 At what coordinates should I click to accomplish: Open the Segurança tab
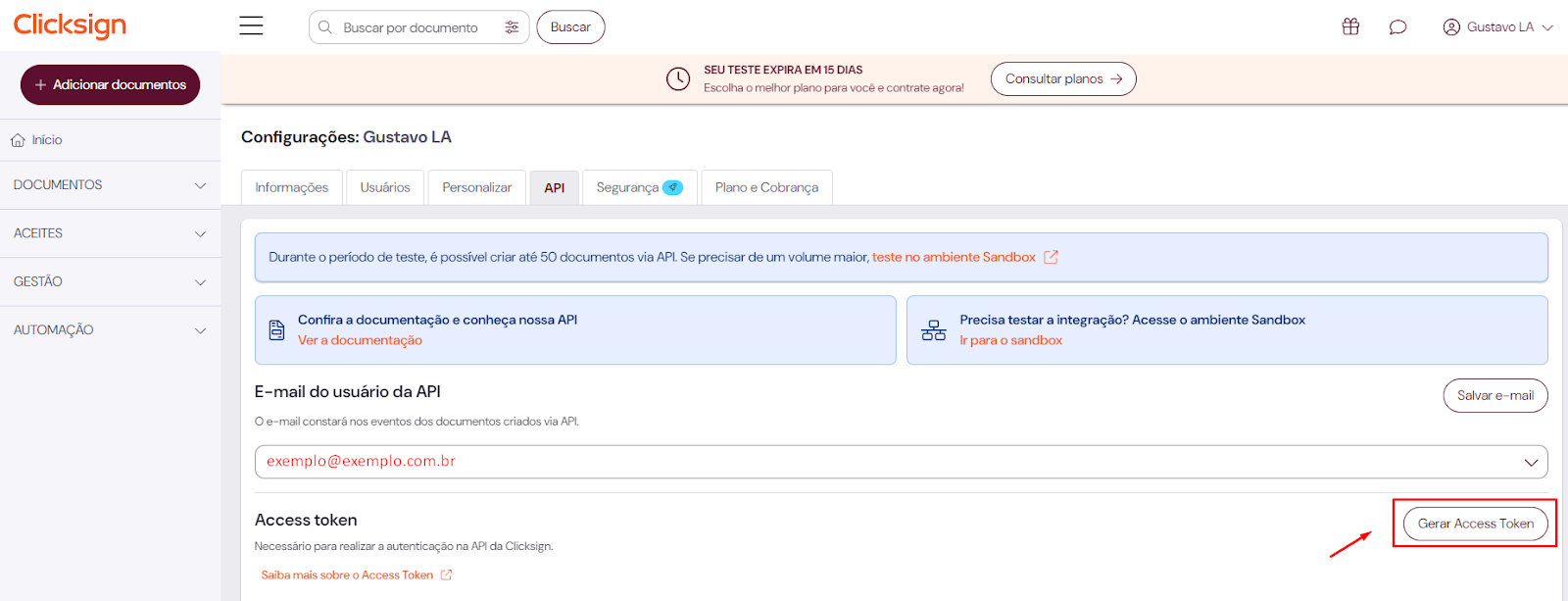point(640,187)
